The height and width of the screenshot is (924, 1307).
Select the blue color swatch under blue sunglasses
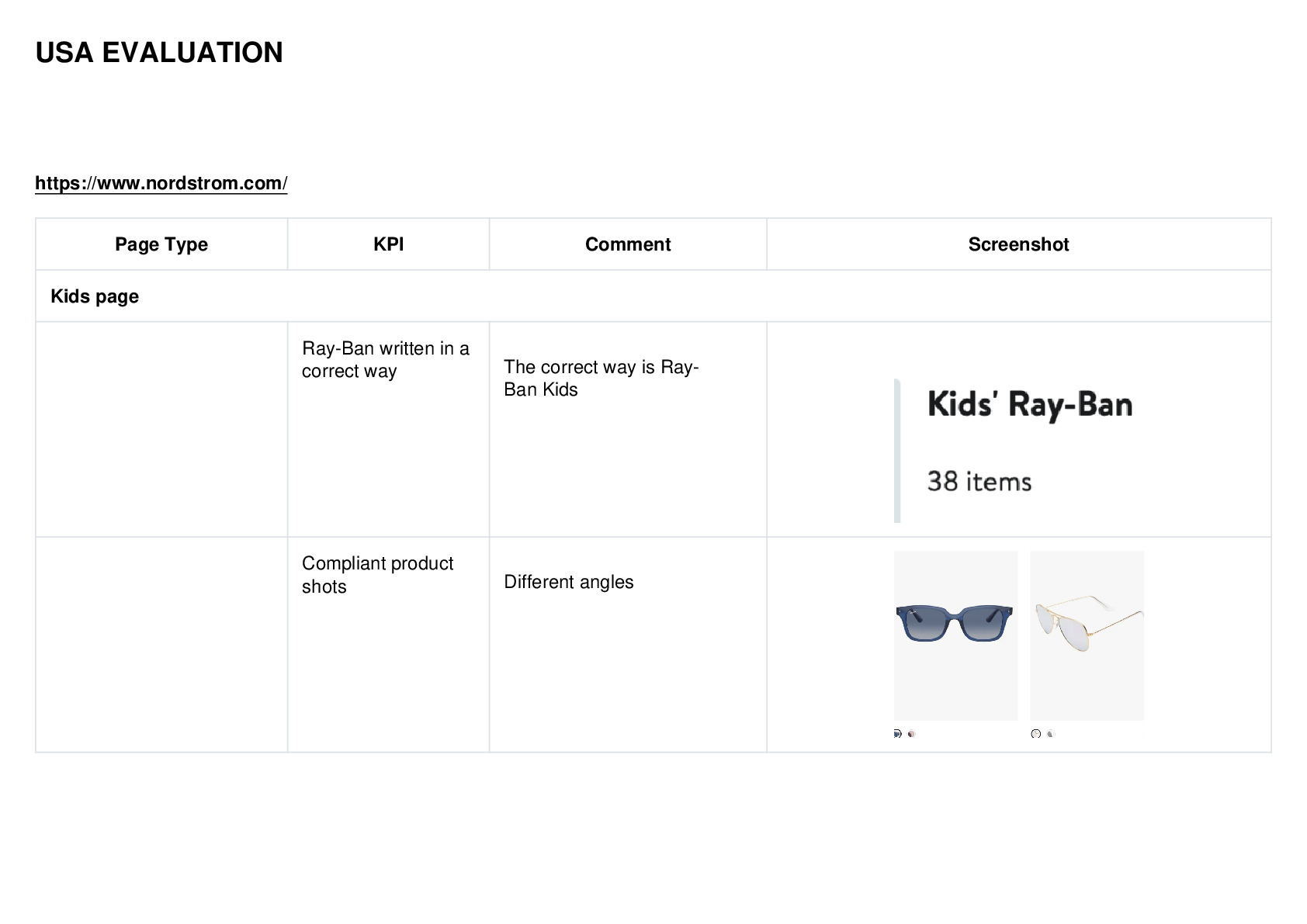point(898,733)
